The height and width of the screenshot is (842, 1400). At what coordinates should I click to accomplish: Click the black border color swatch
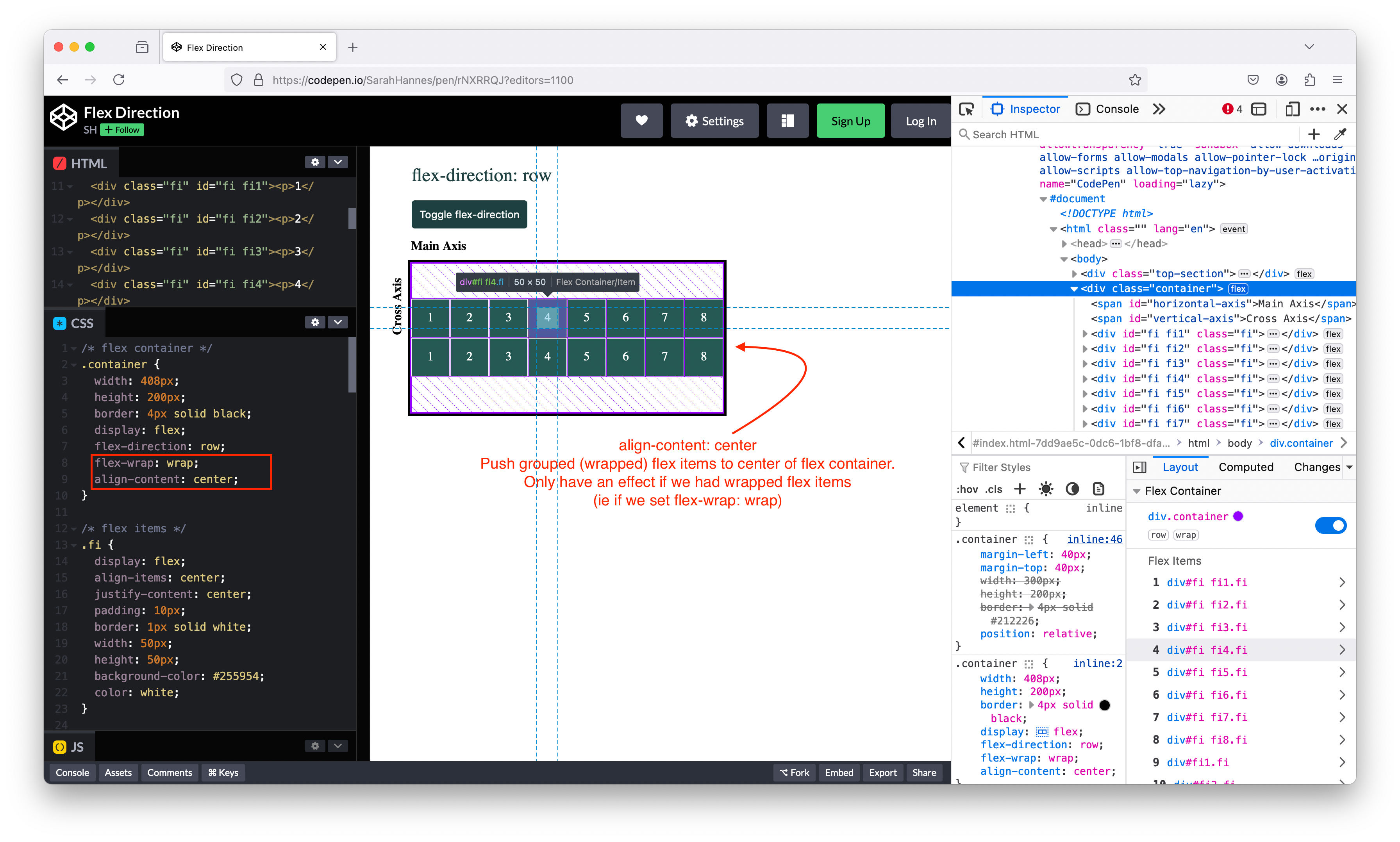click(1104, 705)
